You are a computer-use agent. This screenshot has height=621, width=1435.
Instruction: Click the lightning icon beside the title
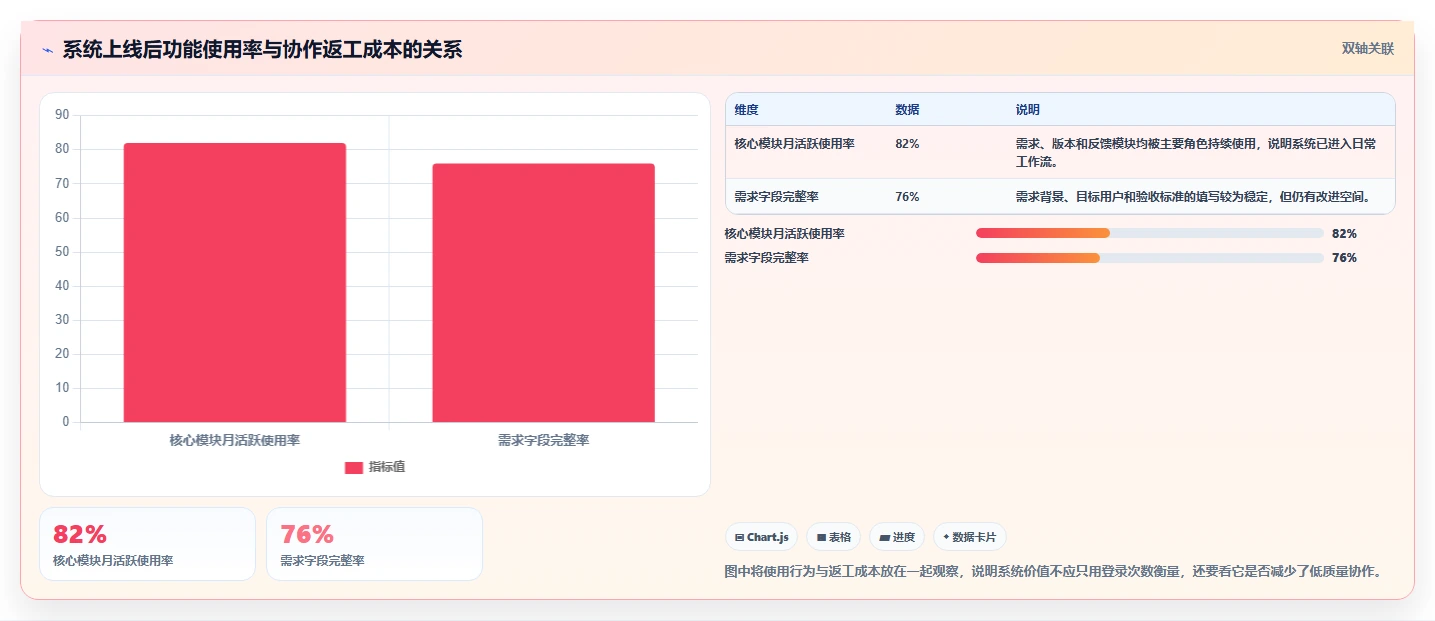pyautogui.click(x=48, y=50)
